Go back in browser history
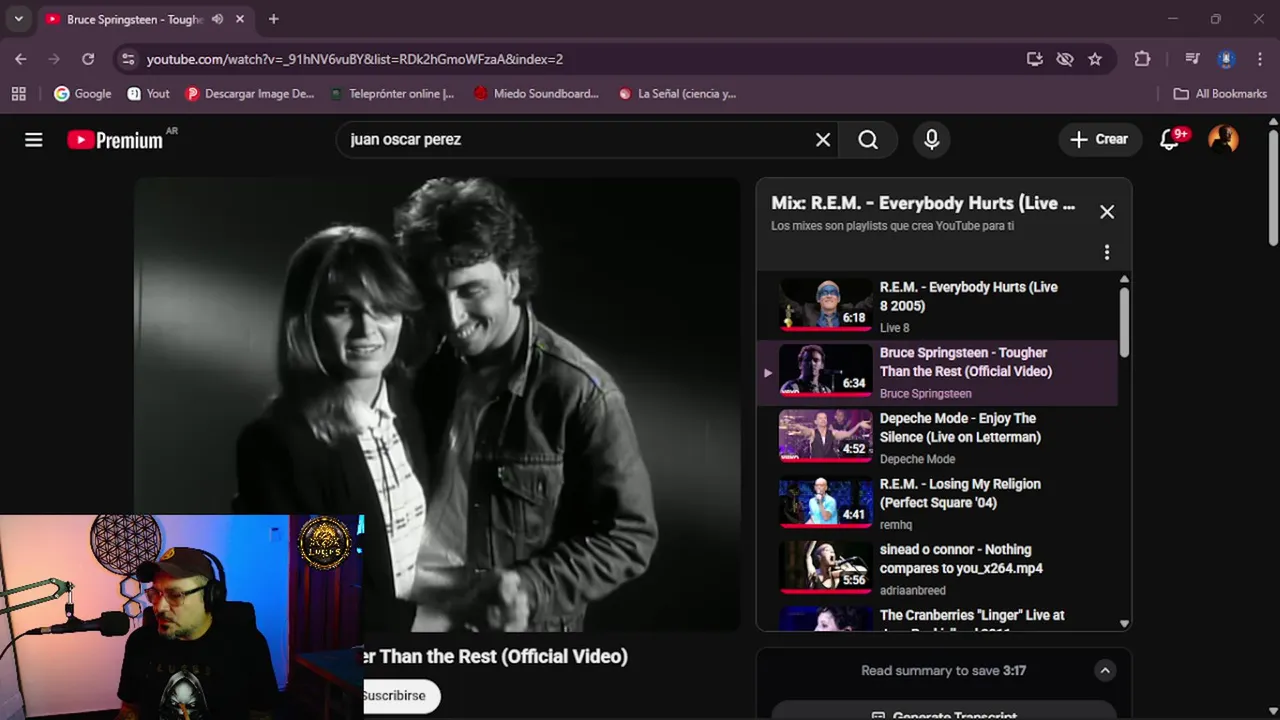This screenshot has width=1280, height=720. pyautogui.click(x=21, y=59)
